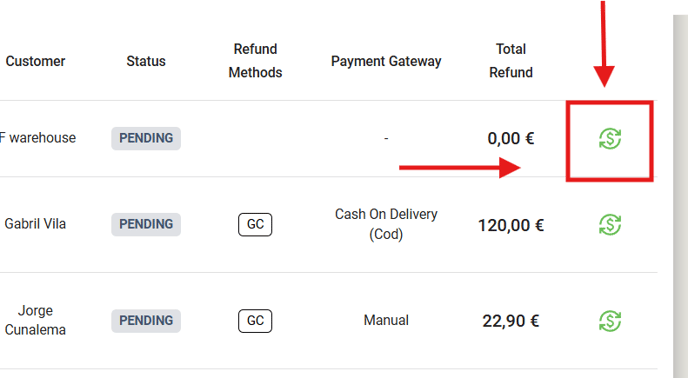688x378 pixels.
Task: Click Cash On Delivery (Cod) gateway cell
Action: click(x=386, y=224)
